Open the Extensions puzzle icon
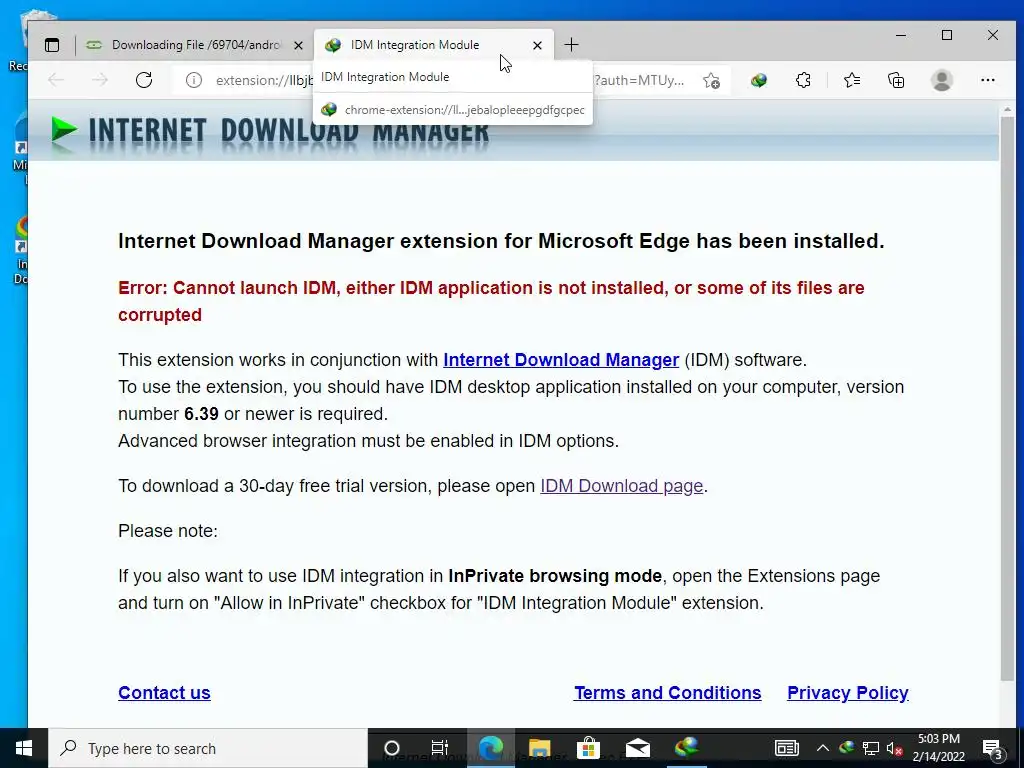The width and height of the screenshot is (1024, 768). click(x=803, y=80)
